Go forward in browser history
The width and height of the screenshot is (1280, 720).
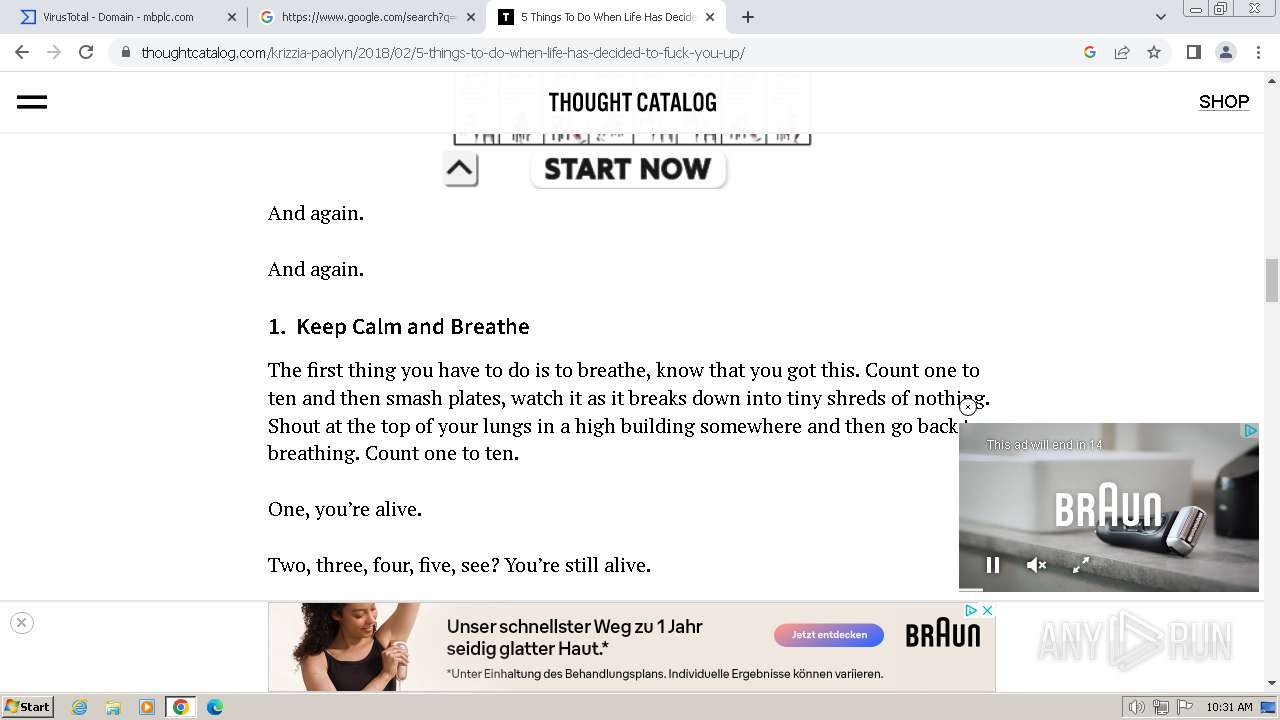pos(54,52)
